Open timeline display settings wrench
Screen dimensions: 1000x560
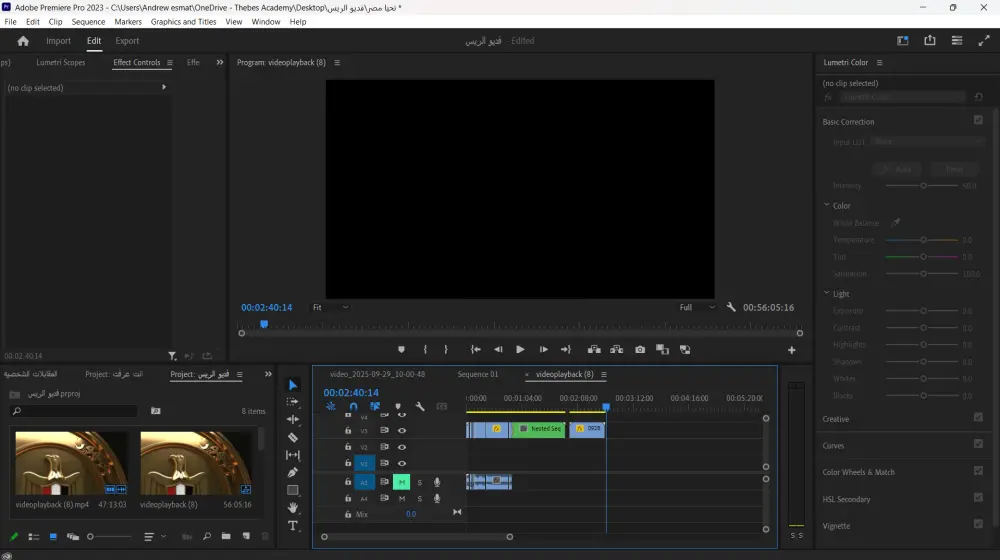pos(420,407)
